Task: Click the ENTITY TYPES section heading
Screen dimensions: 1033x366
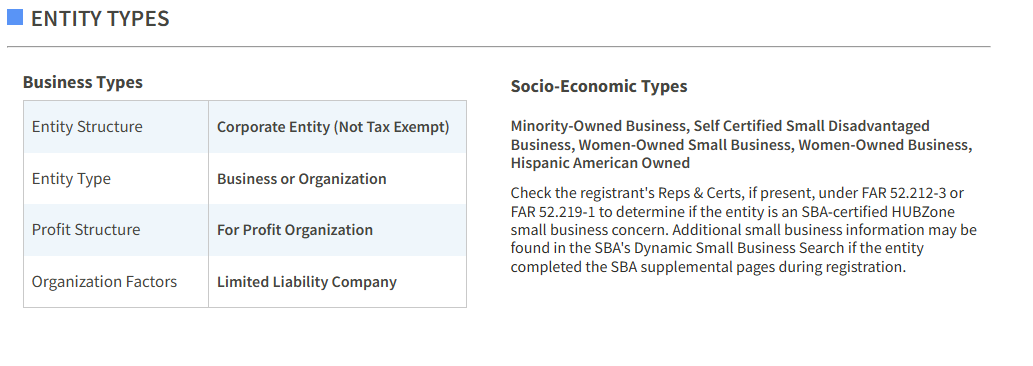Action: 100,18
